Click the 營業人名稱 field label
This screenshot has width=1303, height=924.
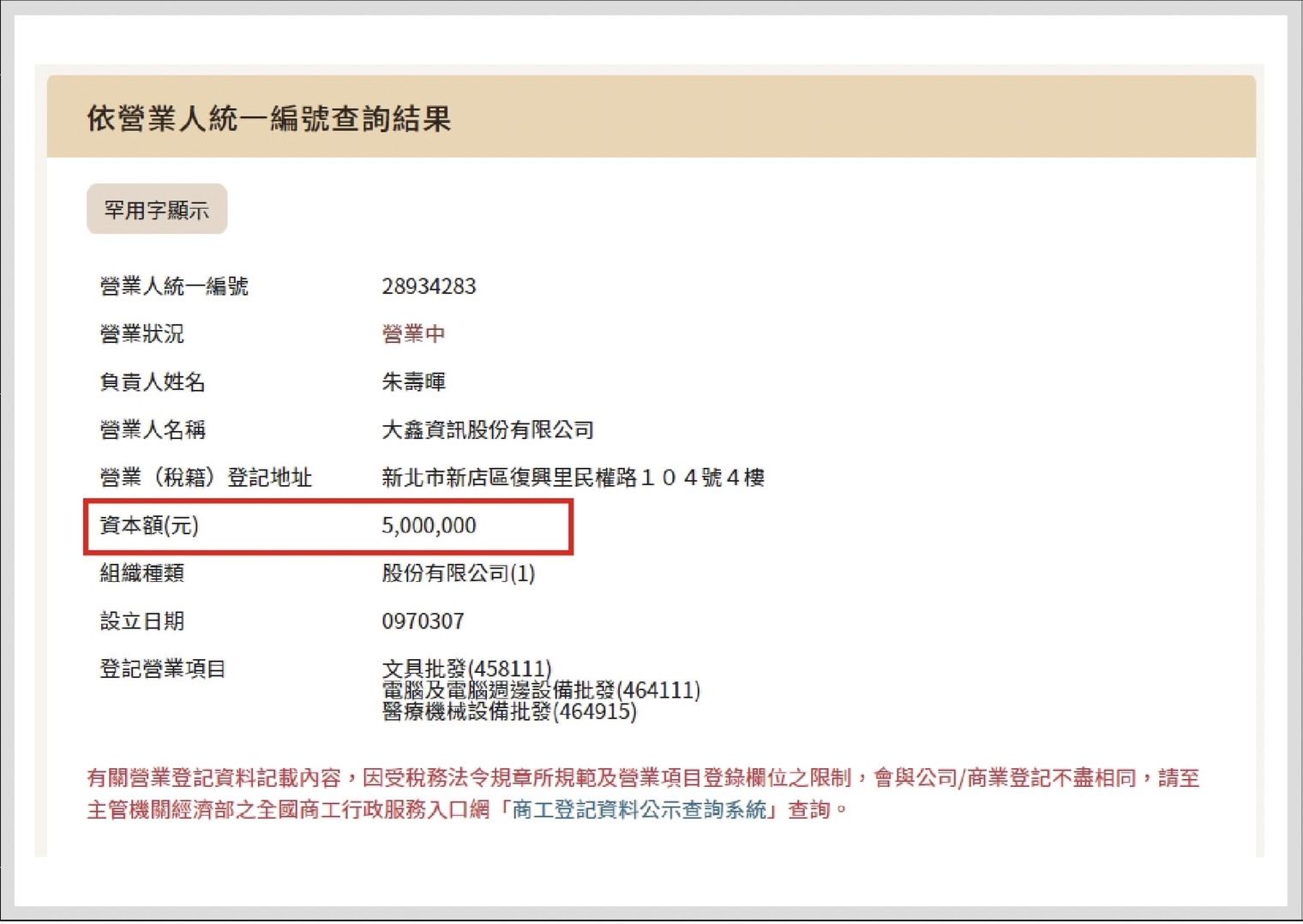click(153, 429)
